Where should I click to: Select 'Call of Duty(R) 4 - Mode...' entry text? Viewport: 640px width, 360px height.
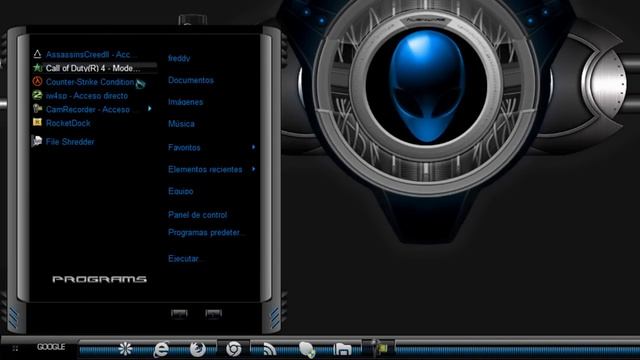pos(93,68)
